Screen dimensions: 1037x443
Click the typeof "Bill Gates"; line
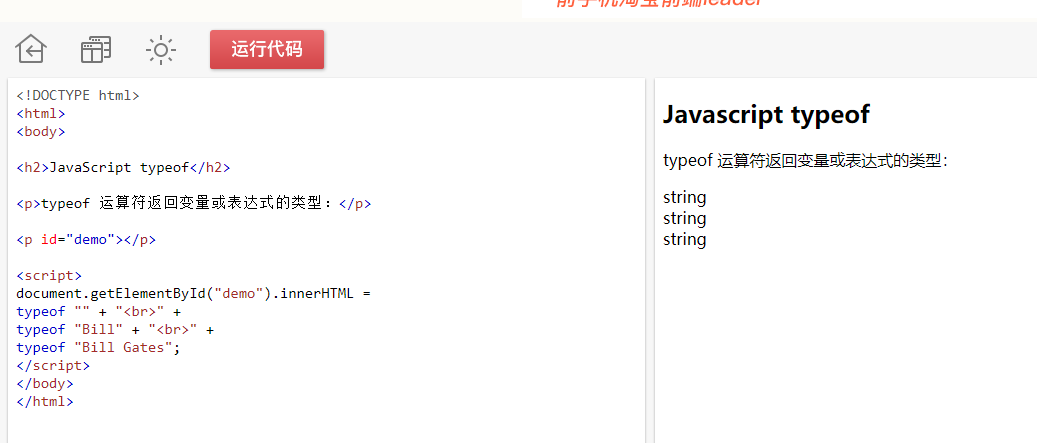click(x=99, y=347)
